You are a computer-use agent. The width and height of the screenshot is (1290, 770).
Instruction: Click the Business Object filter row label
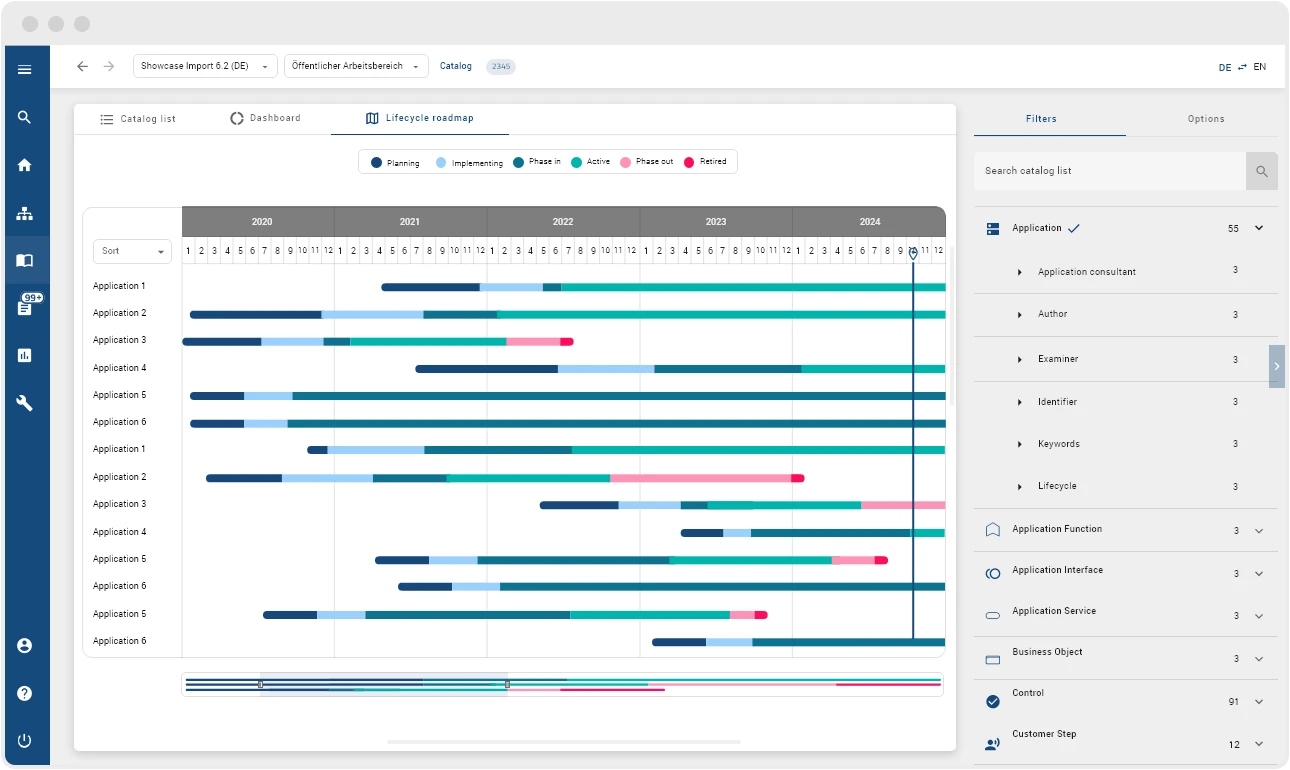(x=1047, y=652)
